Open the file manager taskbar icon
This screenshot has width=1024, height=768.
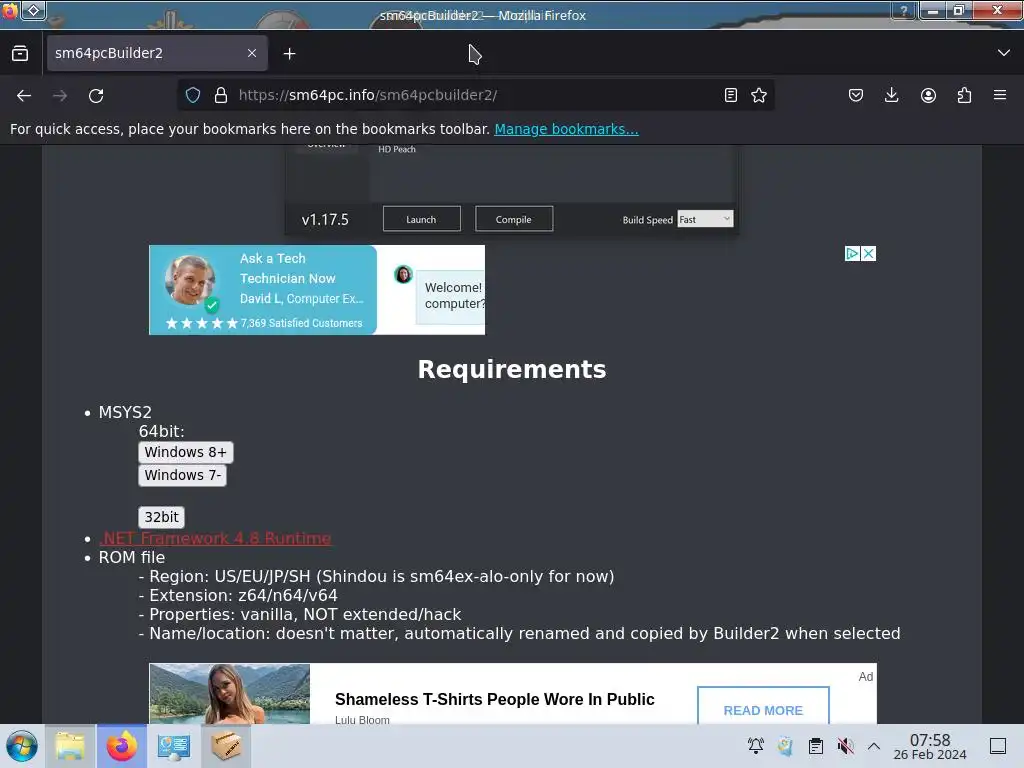click(70, 746)
